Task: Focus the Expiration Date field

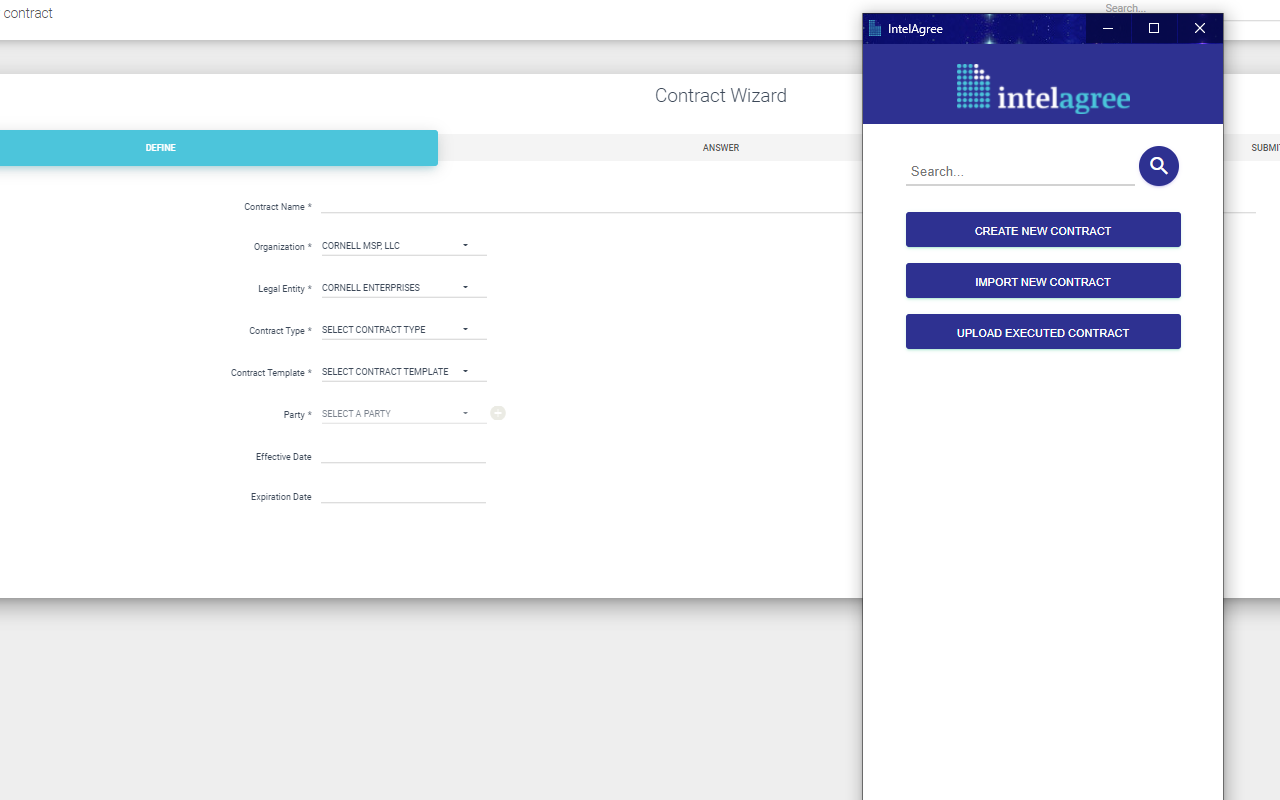Action: [404, 495]
